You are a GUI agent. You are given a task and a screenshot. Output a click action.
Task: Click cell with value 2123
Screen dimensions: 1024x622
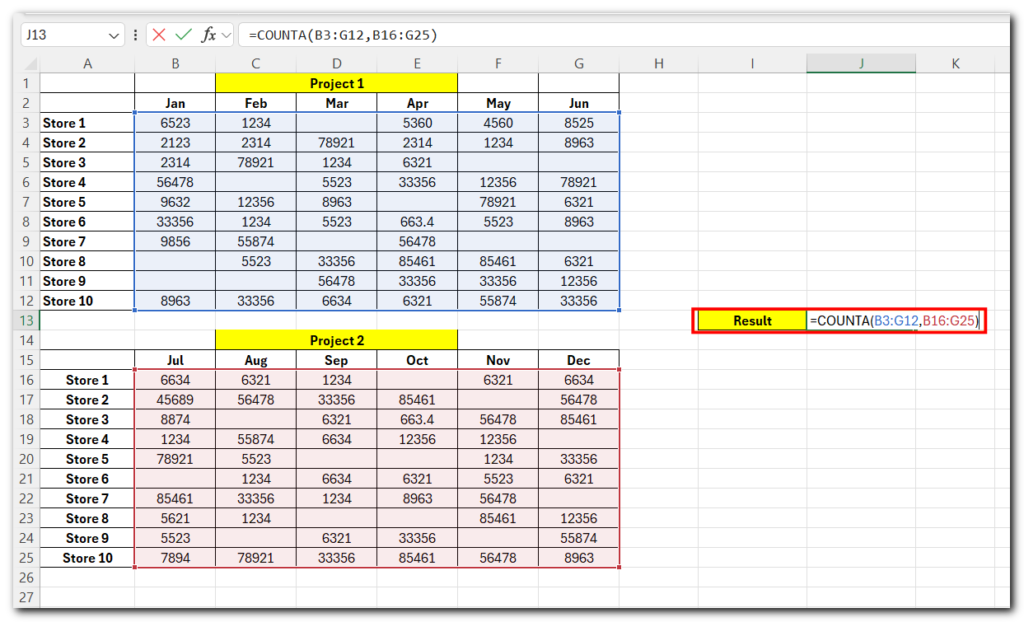(175, 142)
